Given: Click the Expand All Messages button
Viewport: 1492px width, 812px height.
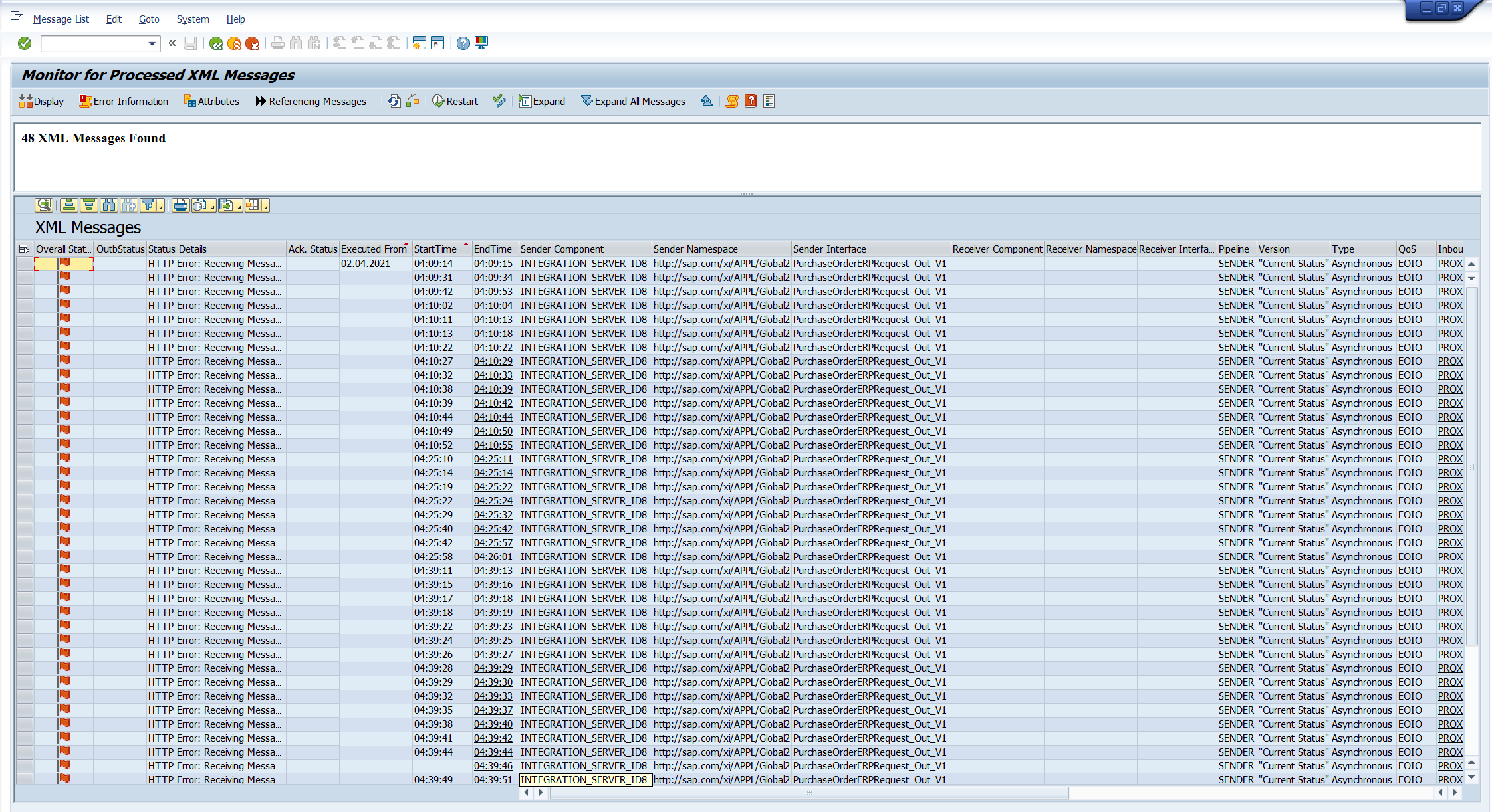Looking at the screenshot, I should (x=633, y=101).
